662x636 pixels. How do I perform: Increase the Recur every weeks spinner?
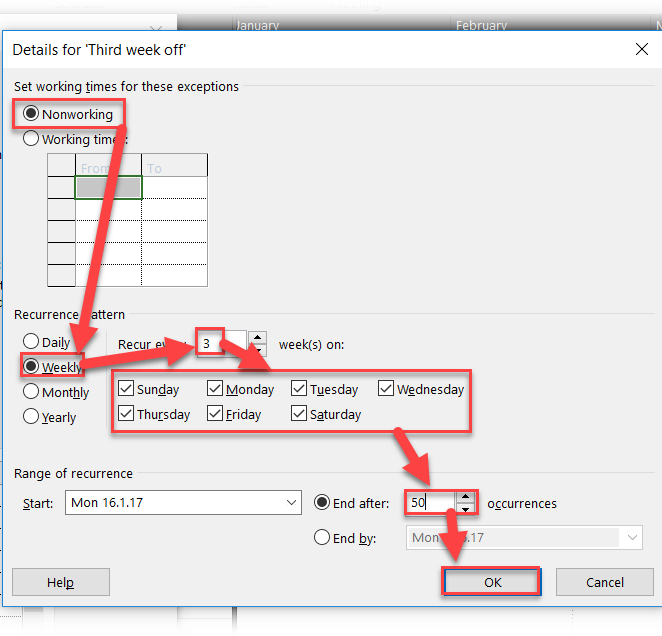click(258, 338)
